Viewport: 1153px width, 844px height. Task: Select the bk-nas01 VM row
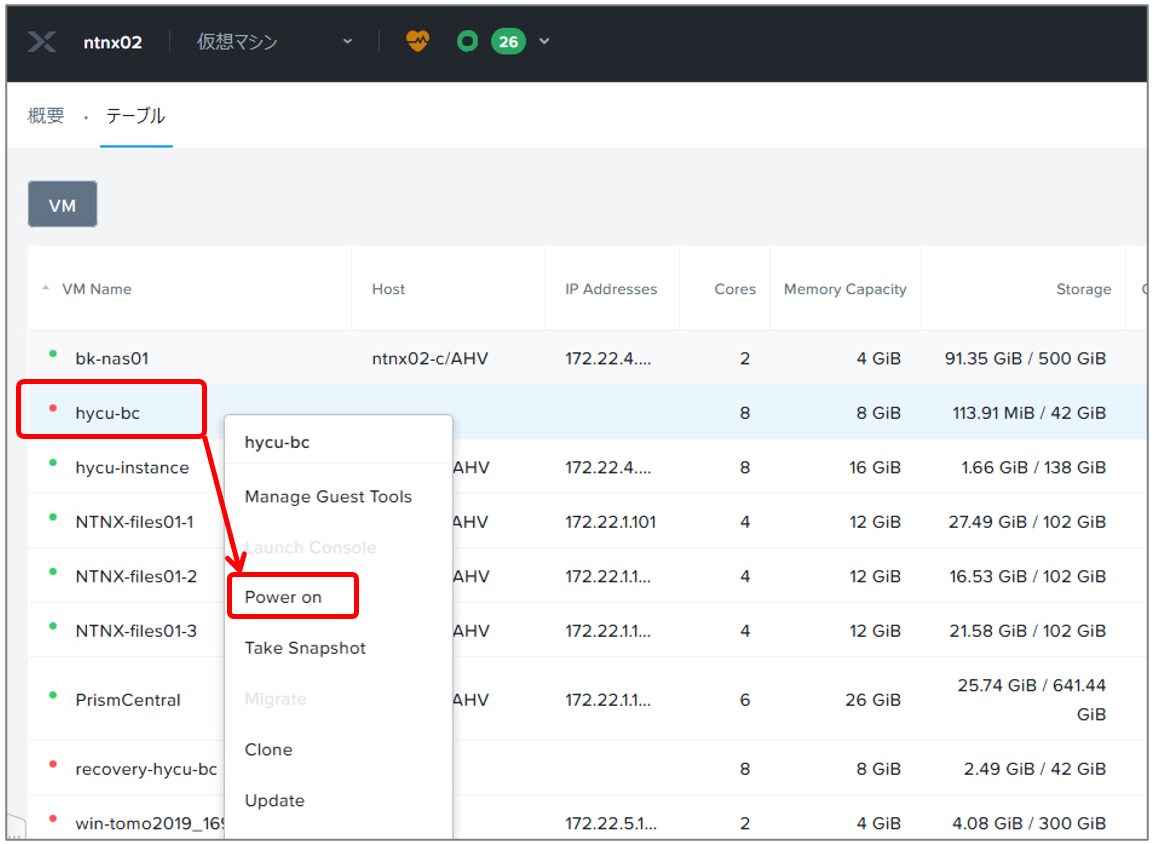588,358
